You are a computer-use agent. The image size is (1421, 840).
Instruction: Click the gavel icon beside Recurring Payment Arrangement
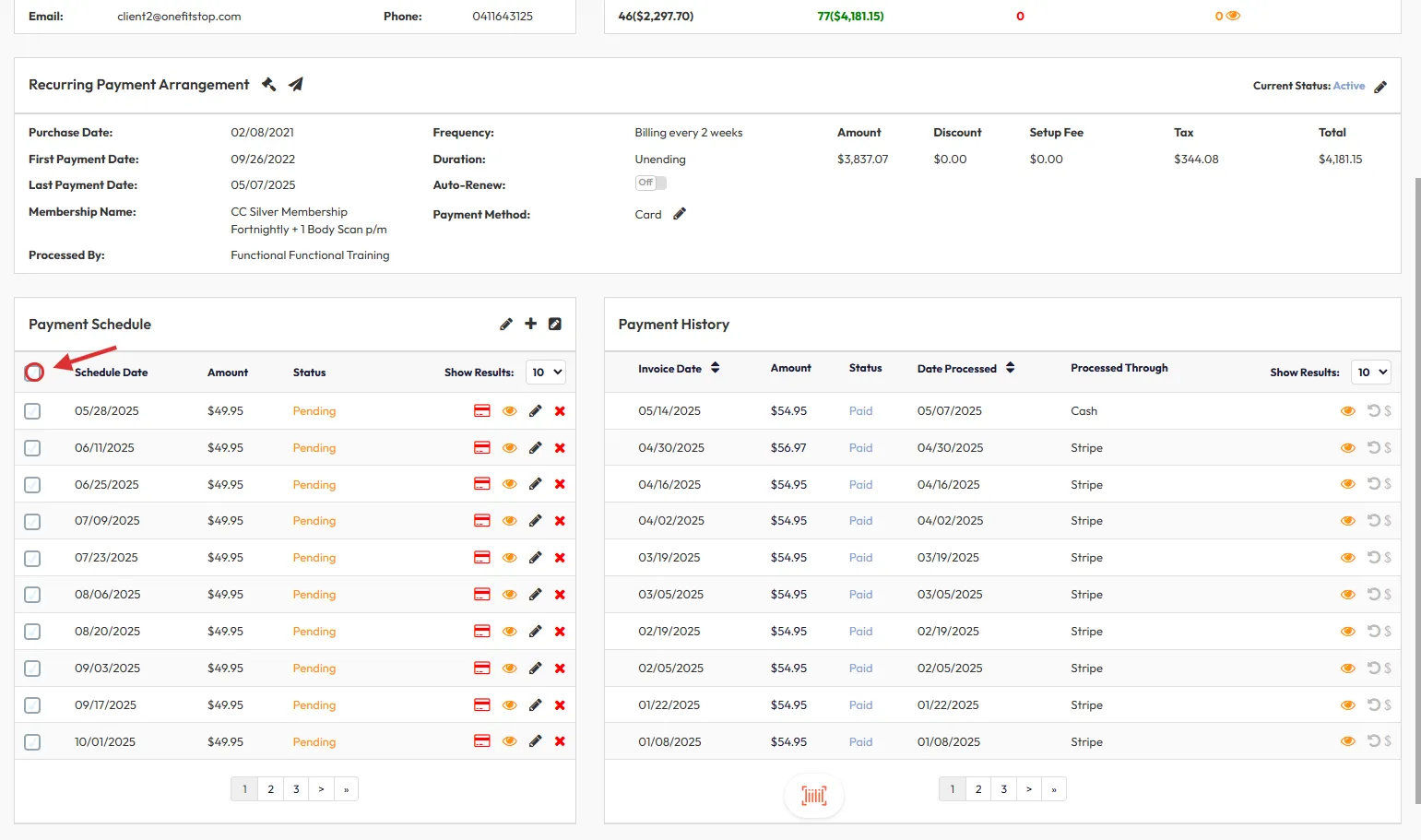(x=268, y=85)
